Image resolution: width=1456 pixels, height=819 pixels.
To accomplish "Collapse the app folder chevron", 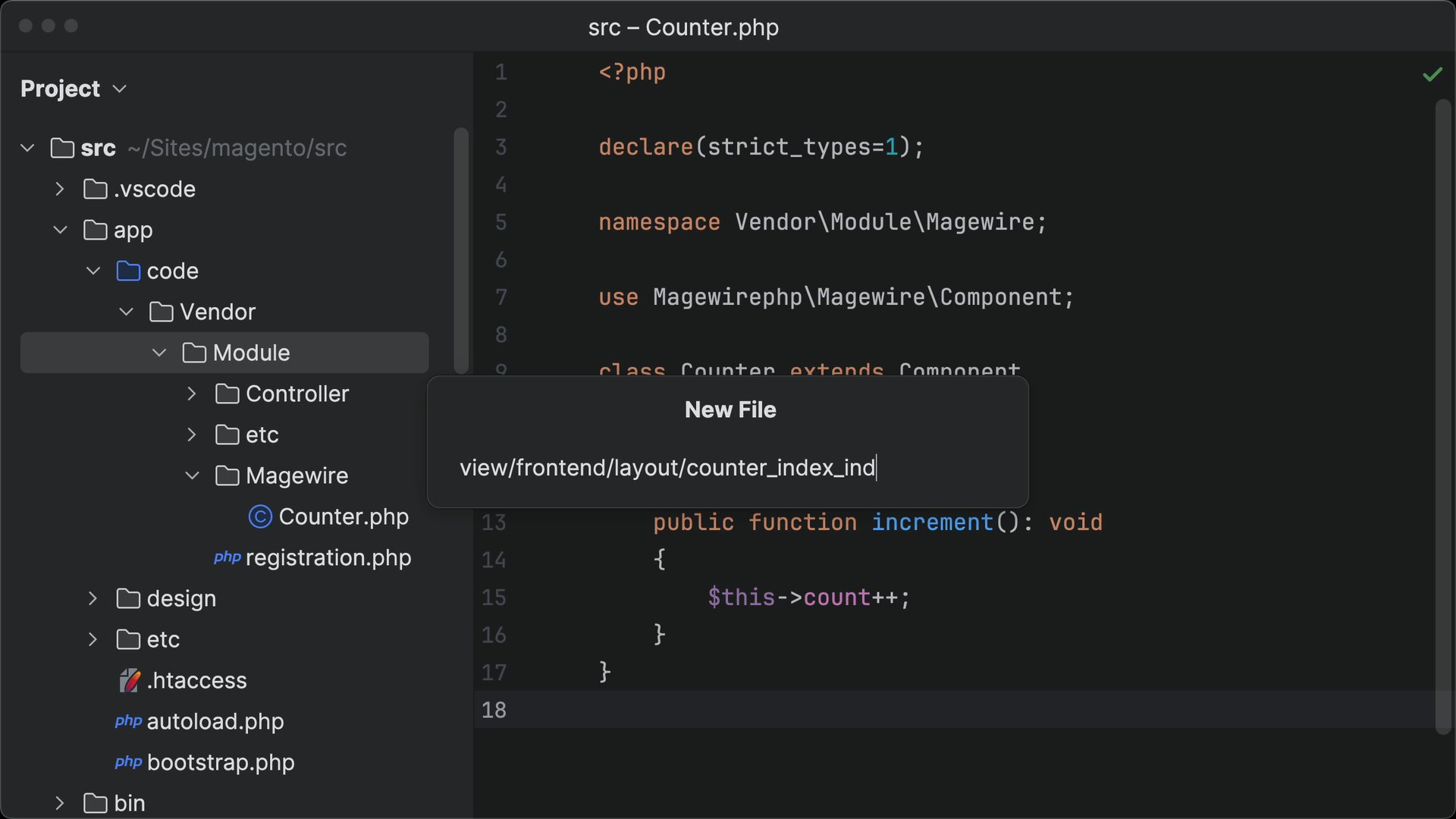I will [61, 230].
